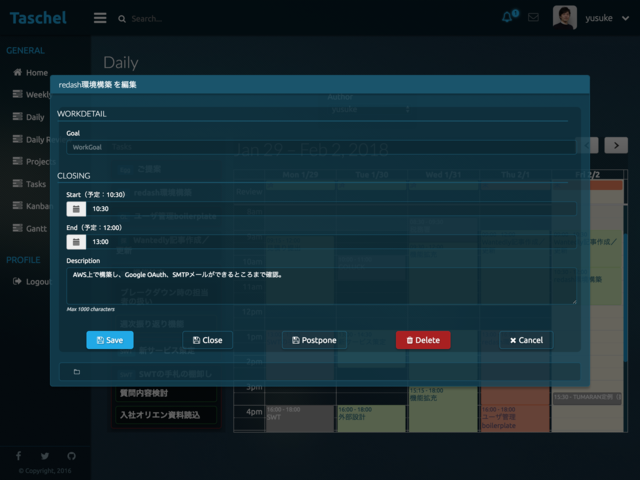
Task: Click the hamburger menu icon
Action: pyautogui.click(x=100, y=18)
